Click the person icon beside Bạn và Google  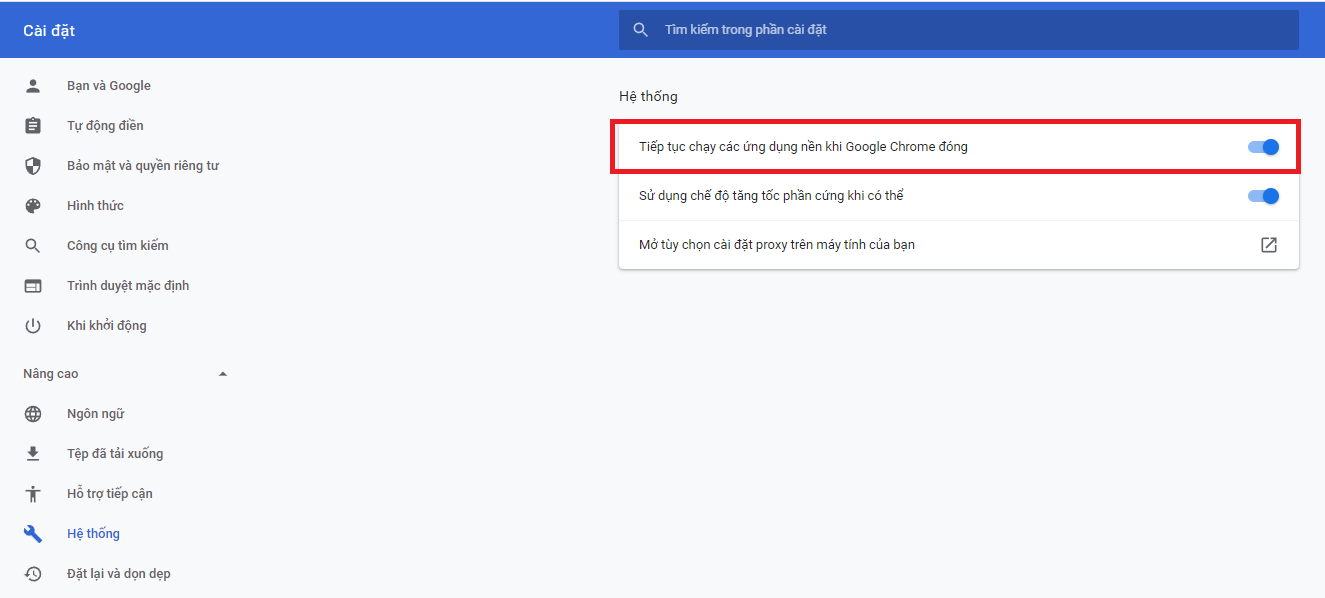click(x=33, y=86)
